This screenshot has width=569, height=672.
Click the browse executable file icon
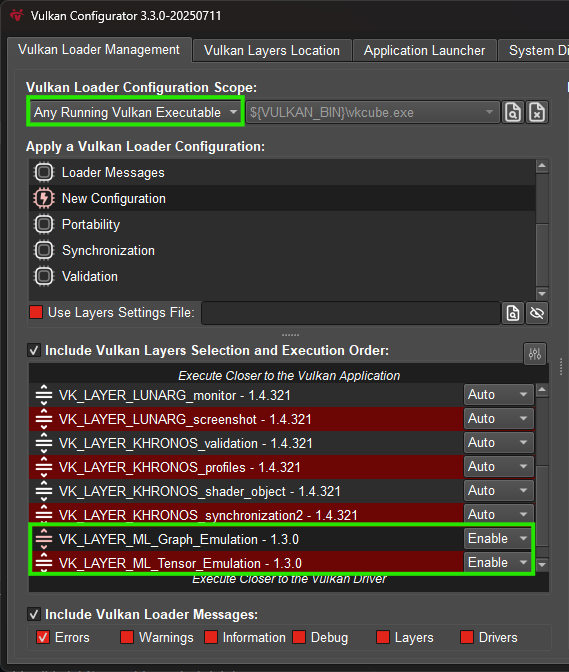[x=513, y=112]
